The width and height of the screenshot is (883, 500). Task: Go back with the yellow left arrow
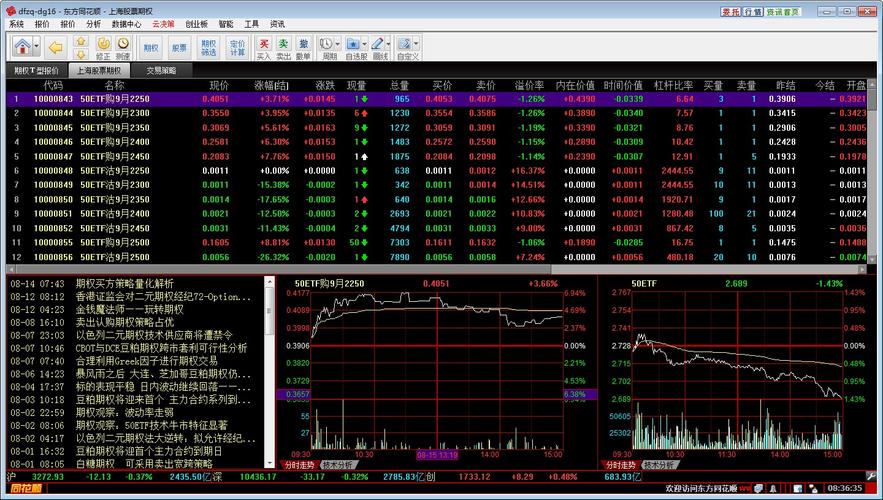click(x=55, y=47)
